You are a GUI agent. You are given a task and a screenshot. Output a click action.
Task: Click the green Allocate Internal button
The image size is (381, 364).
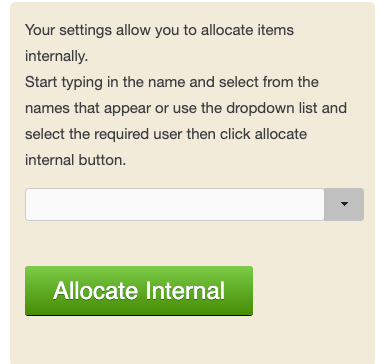coord(139,290)
